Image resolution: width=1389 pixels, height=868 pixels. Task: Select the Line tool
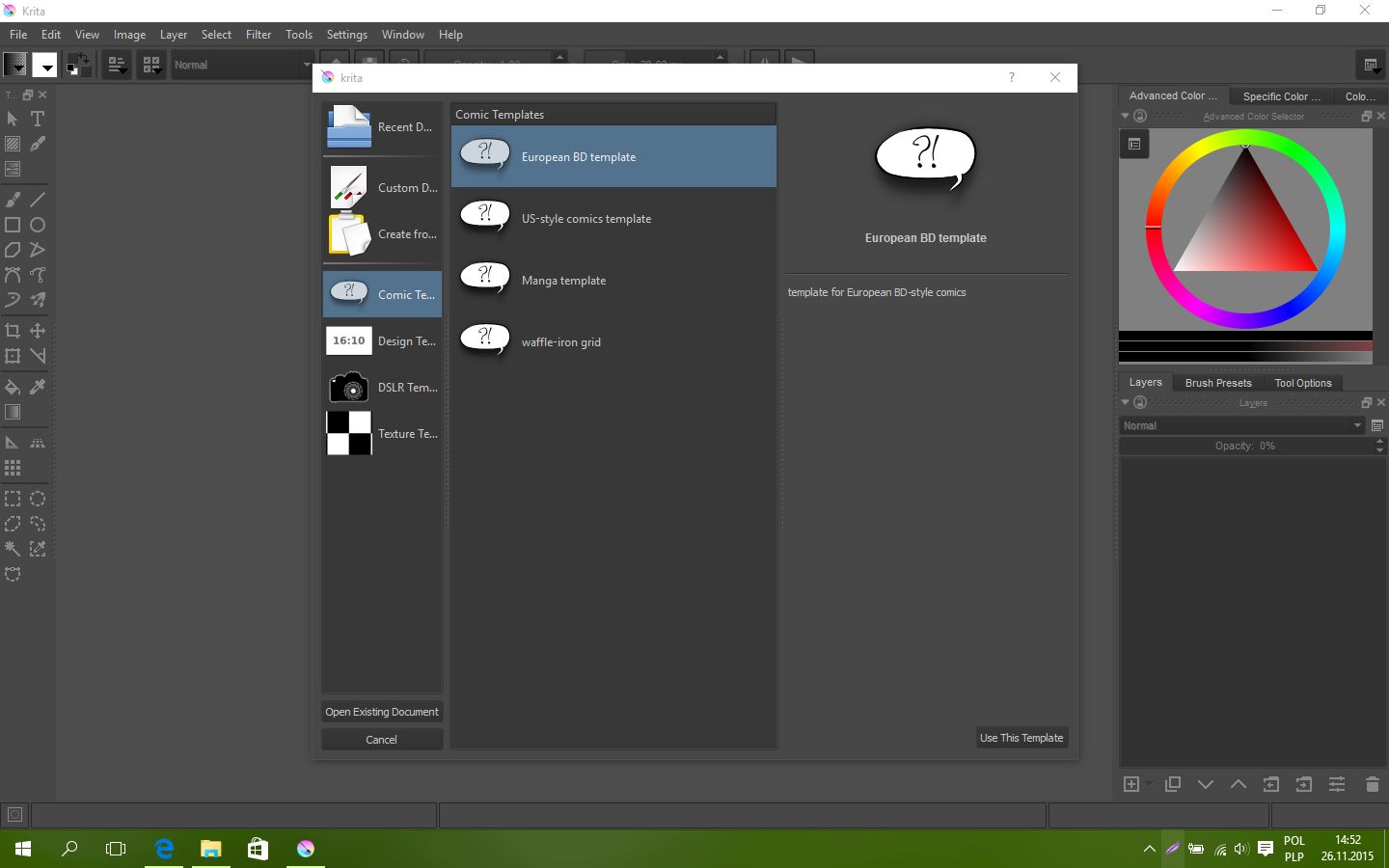38,200
